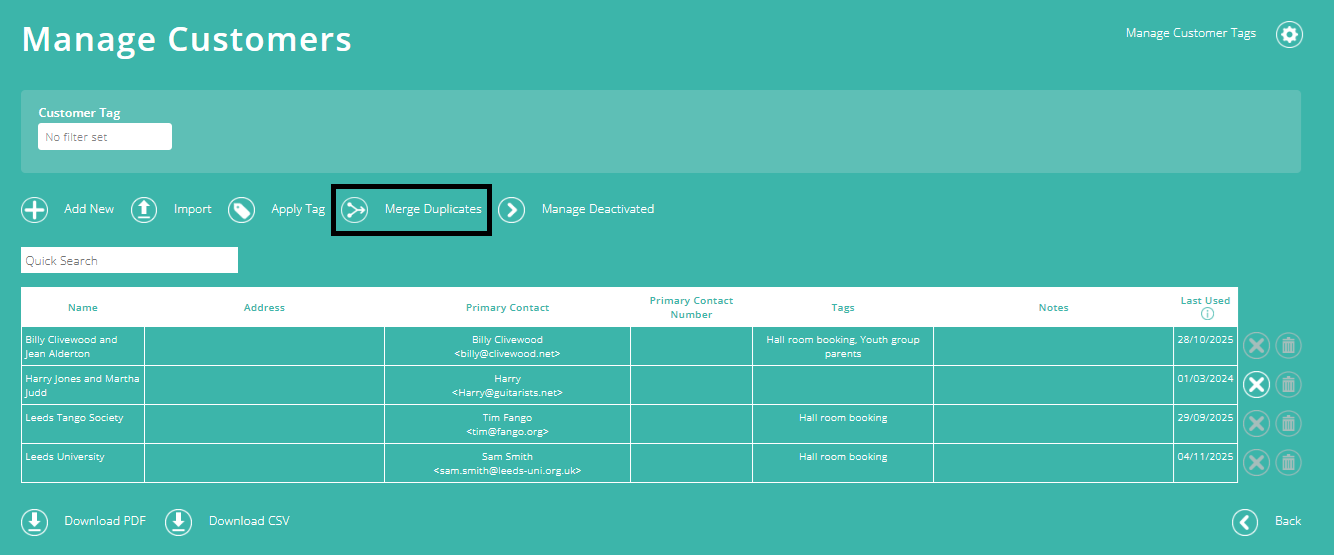This screenshot has height=555, width=1334.
Task: Click the Download PDF label
Action: (x=105, y=521)
